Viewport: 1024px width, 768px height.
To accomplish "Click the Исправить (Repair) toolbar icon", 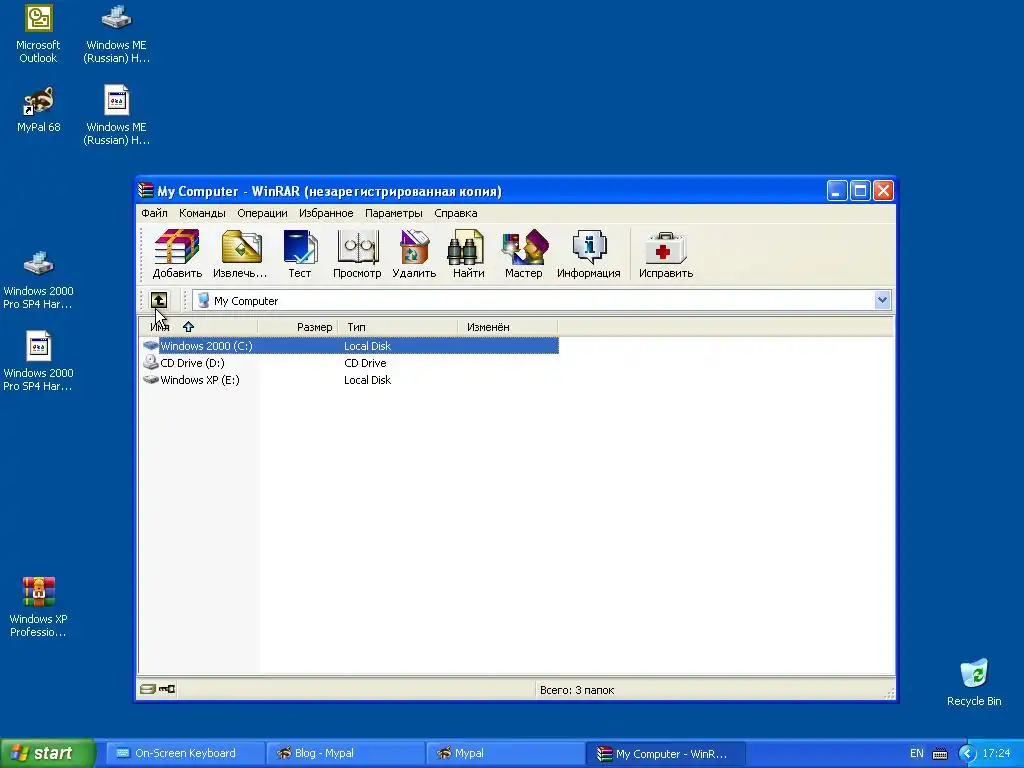I will tap(665, 254).
